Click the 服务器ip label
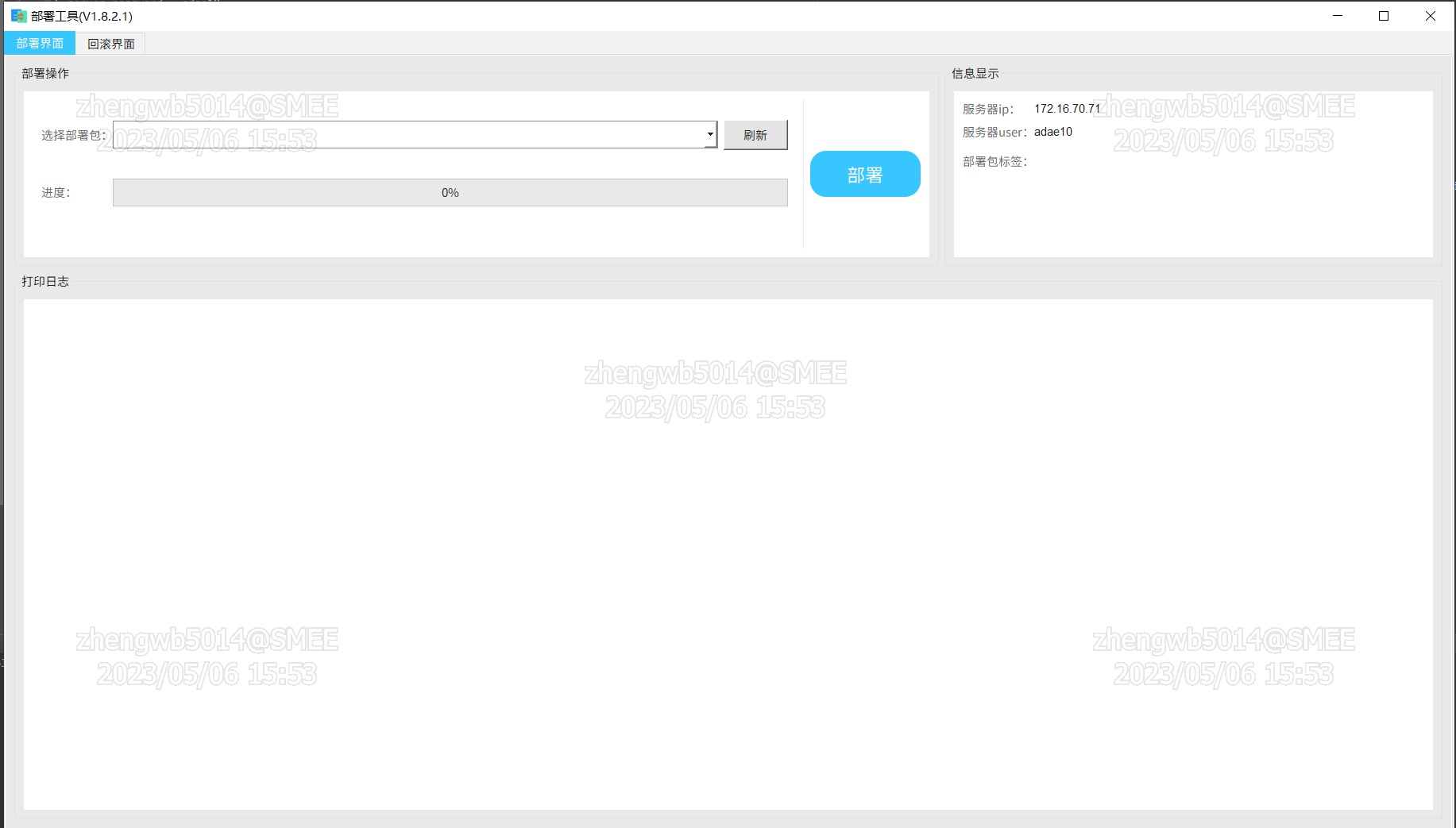 (988, 110)
